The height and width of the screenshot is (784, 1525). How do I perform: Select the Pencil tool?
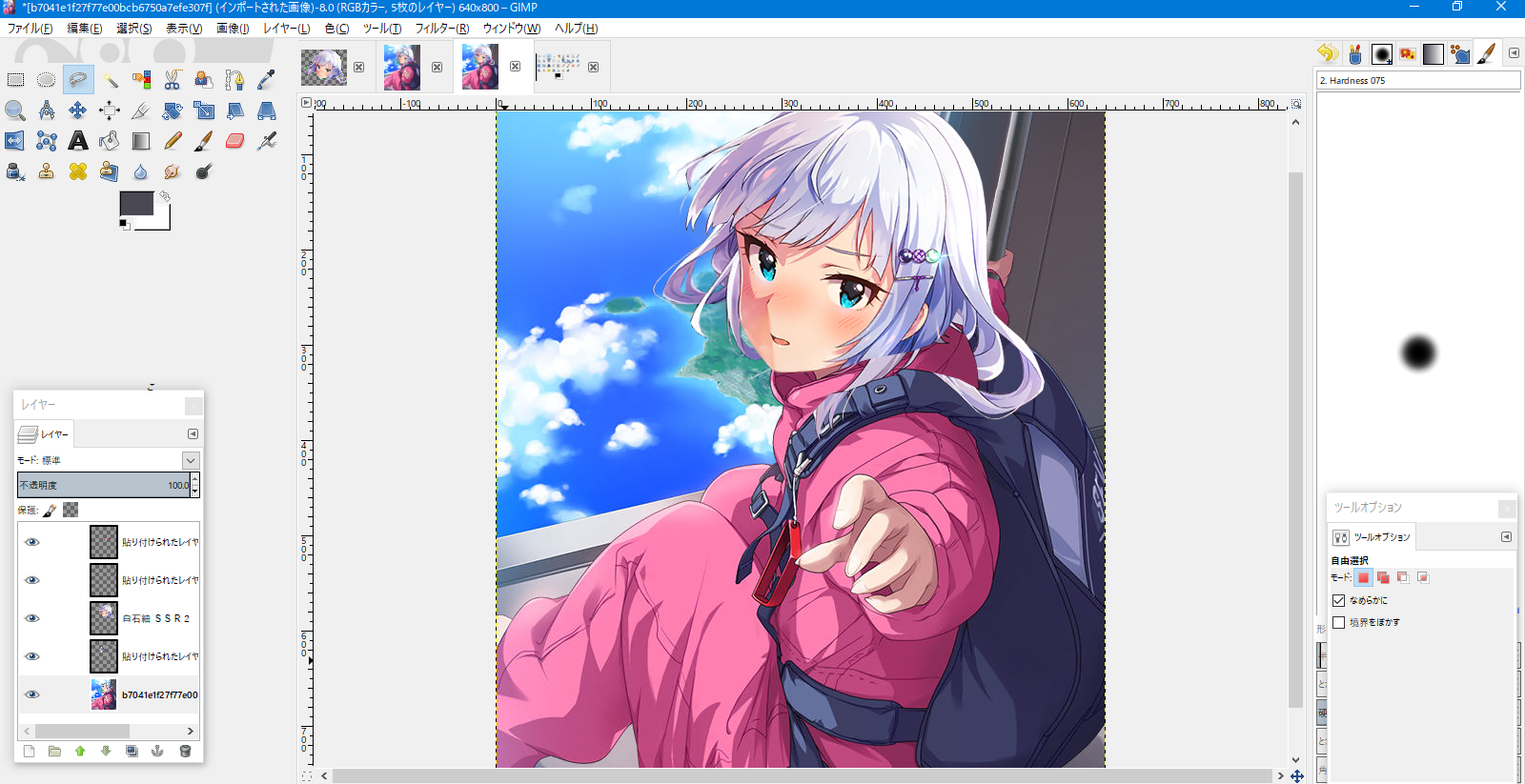coord(173,141)
